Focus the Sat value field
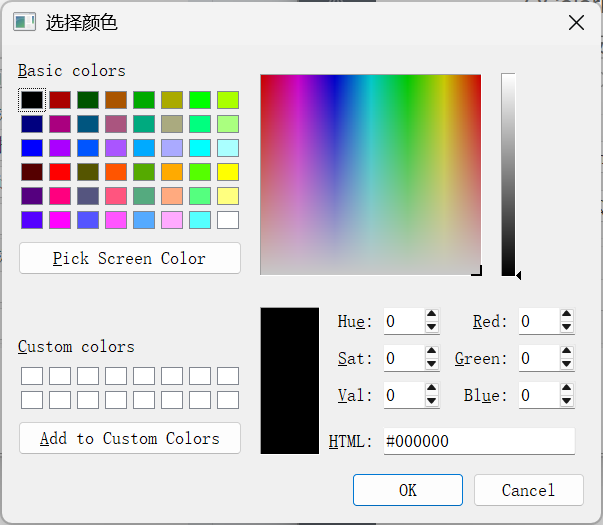The width and height of the screenshot is (603, 525). click(405, 358)
